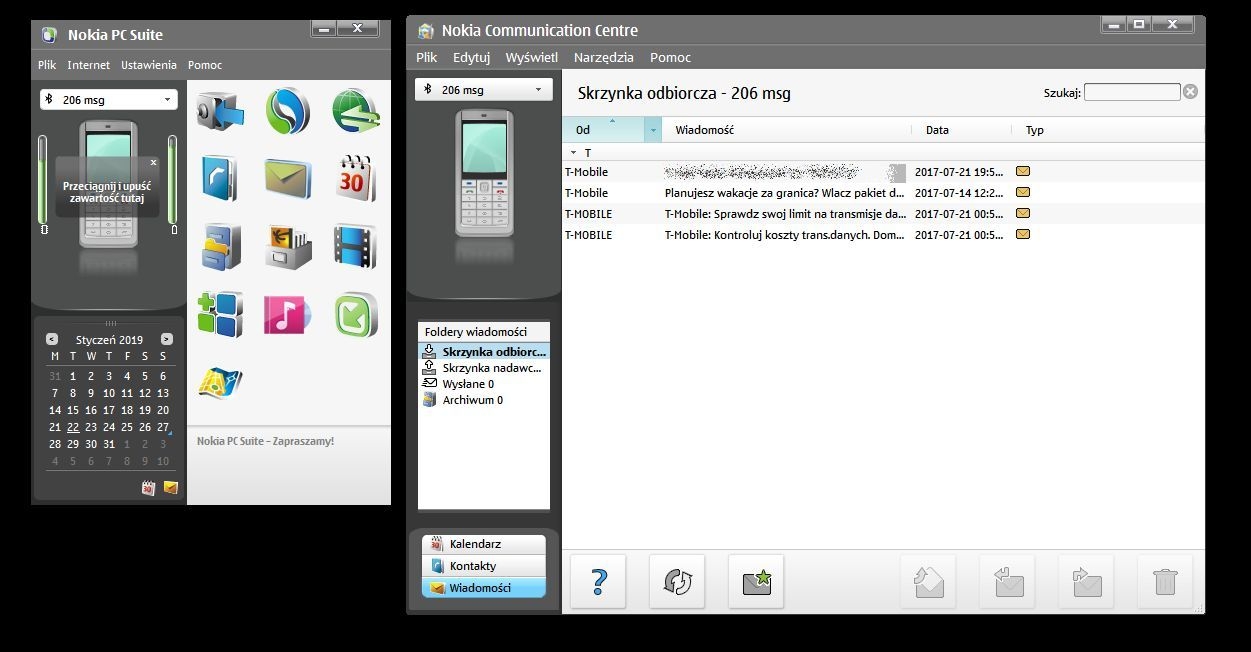
Task: Open Plik menu in Communication Centre
Action: click(427, 57)
